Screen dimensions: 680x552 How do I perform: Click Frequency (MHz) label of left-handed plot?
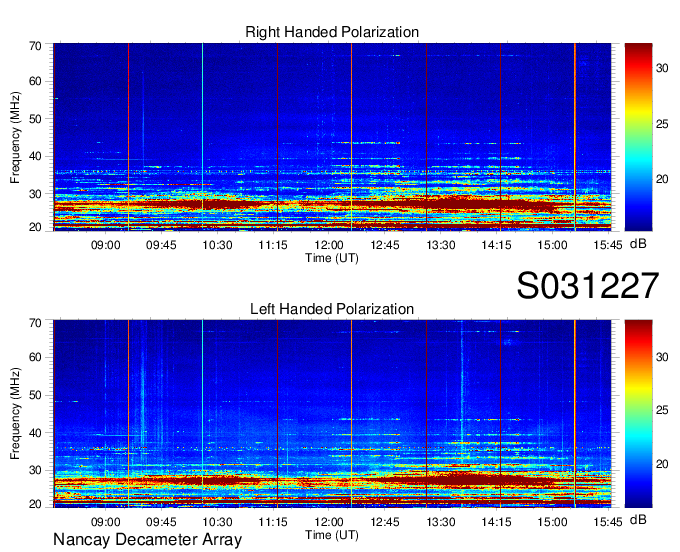[15, 414]
